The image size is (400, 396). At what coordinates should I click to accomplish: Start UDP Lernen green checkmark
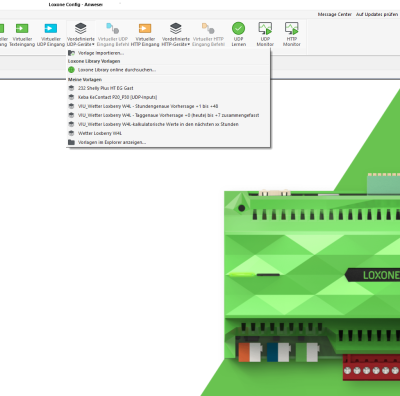coord(238,28)
